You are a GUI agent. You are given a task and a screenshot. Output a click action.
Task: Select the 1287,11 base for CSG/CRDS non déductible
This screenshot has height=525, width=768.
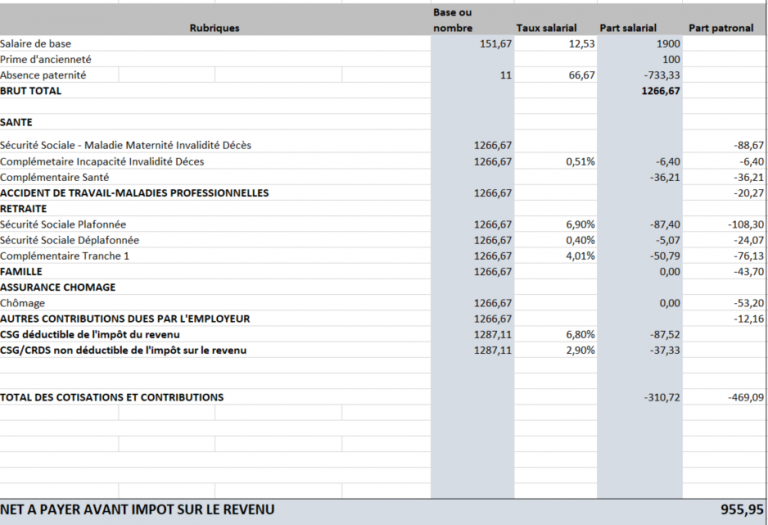tap(493, 350)
